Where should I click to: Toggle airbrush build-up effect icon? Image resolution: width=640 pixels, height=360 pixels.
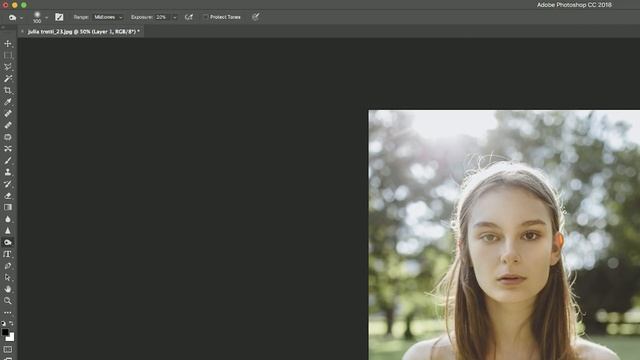pyautogui.click(x=189, y=17)
